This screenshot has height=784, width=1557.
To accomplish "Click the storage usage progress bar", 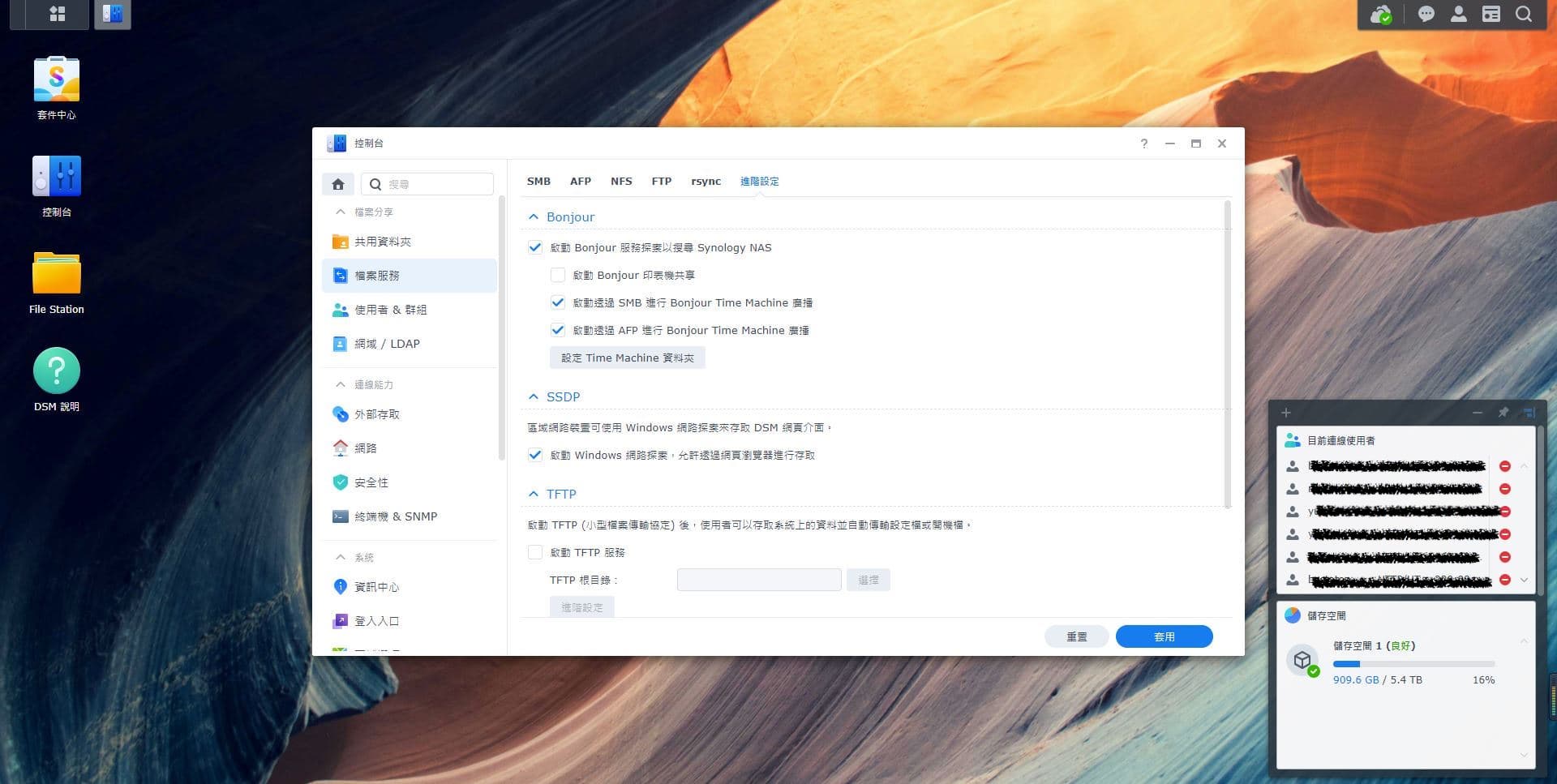I will (1413, 664).
